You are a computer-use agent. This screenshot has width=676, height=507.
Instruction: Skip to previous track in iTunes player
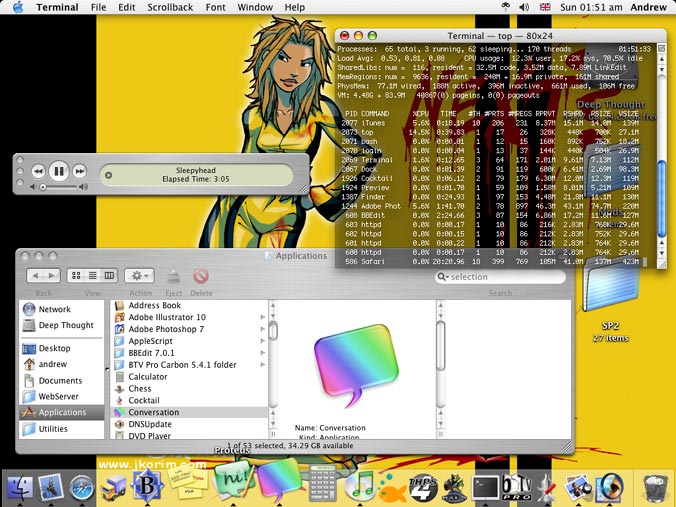[x=38, y=172]
